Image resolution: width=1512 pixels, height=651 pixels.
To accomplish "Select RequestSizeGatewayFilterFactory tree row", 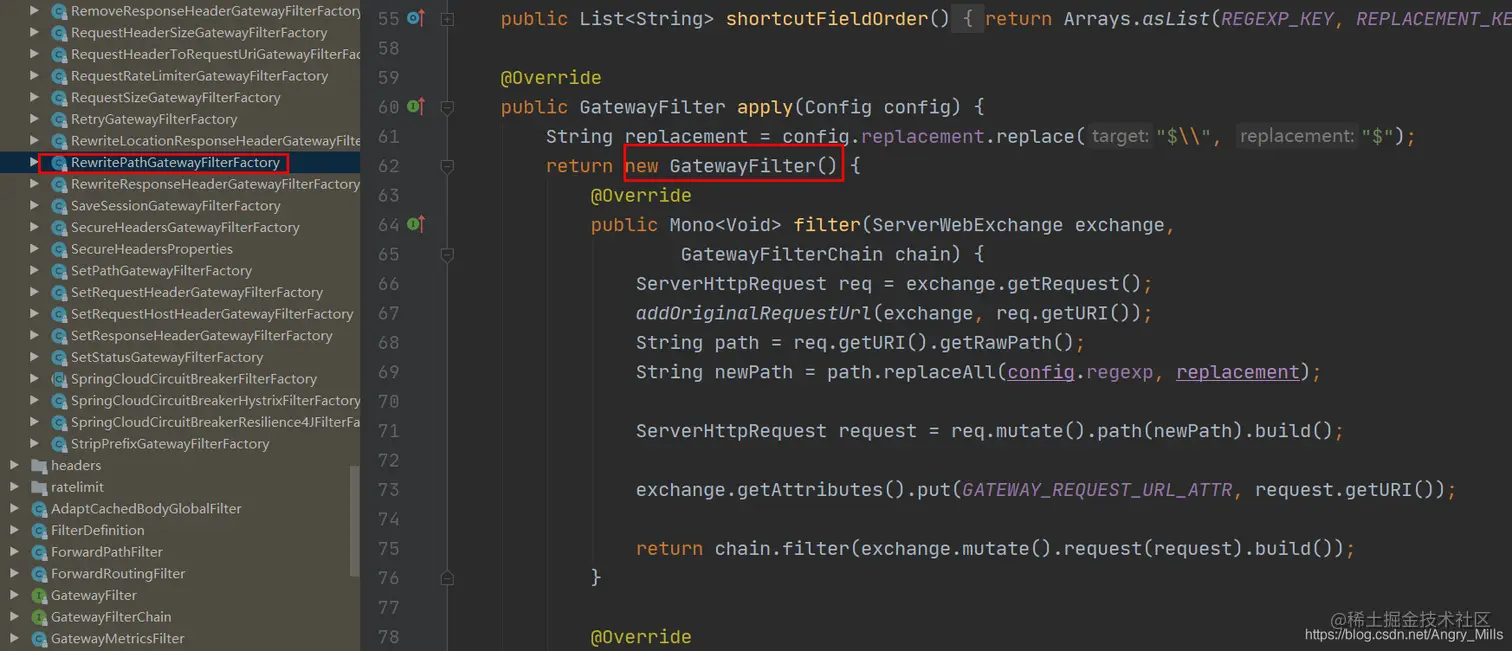I will point(180,98).
